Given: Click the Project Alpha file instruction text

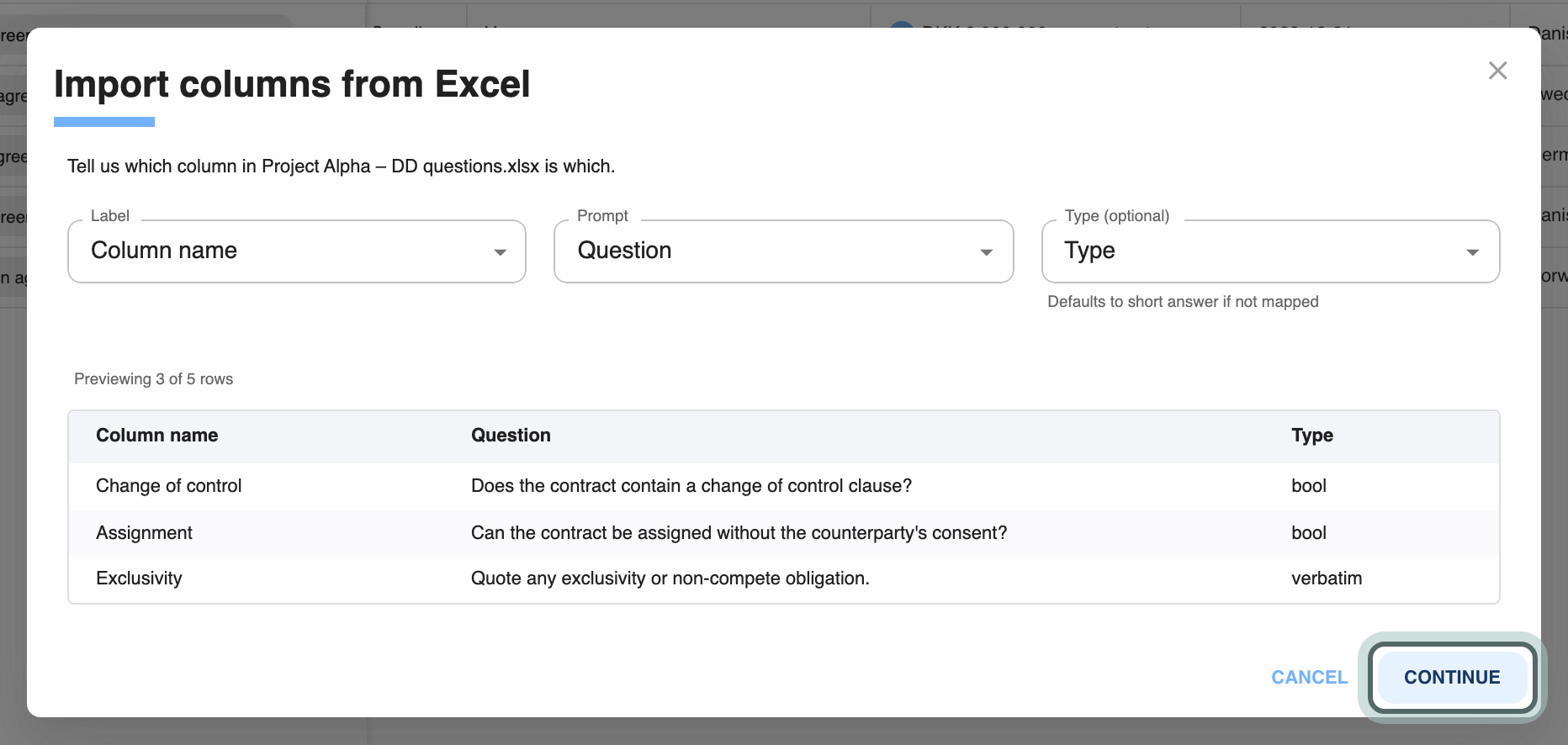Looking at the screenshot, I should 341,166.
